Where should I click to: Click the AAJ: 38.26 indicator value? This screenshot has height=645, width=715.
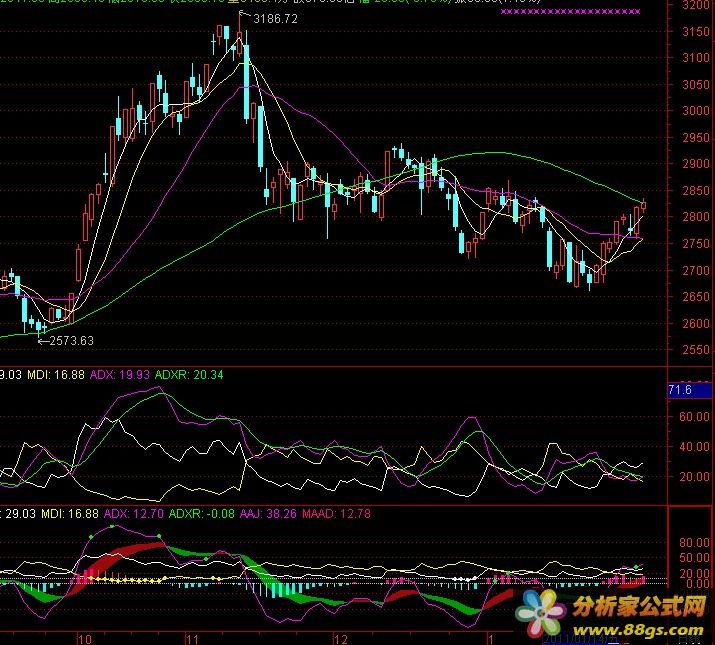(268, 514)
